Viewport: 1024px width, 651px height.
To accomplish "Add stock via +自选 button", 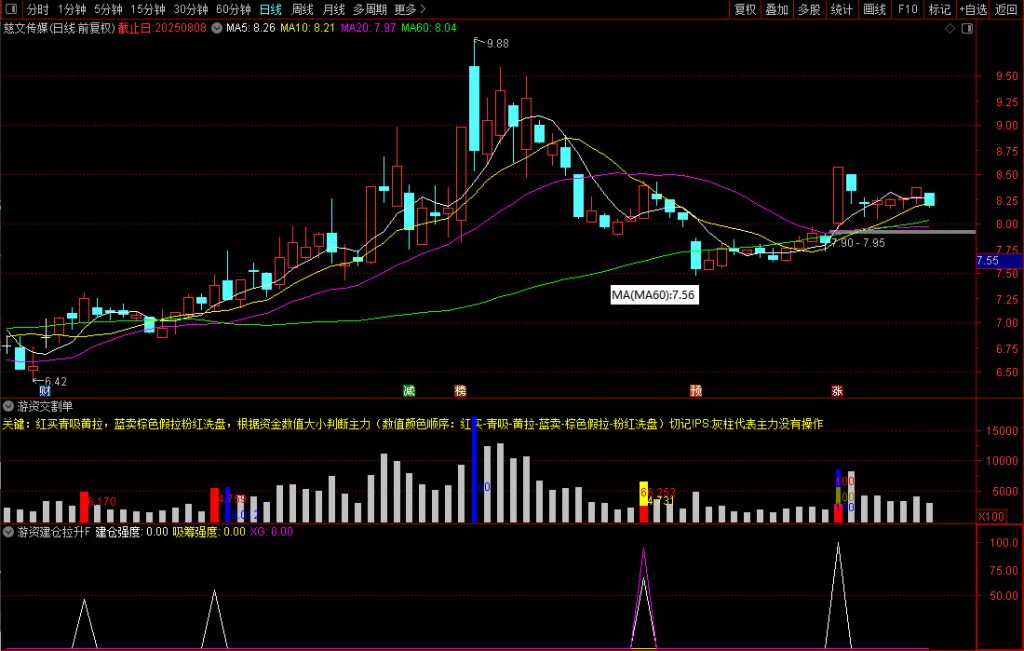I will pos(972,9).
